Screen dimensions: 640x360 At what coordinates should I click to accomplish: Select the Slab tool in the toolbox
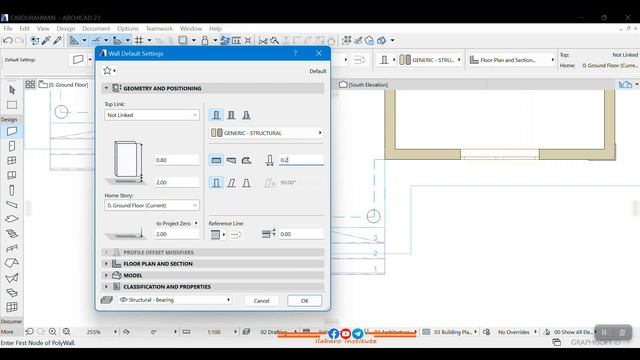(x=12, y=219)
